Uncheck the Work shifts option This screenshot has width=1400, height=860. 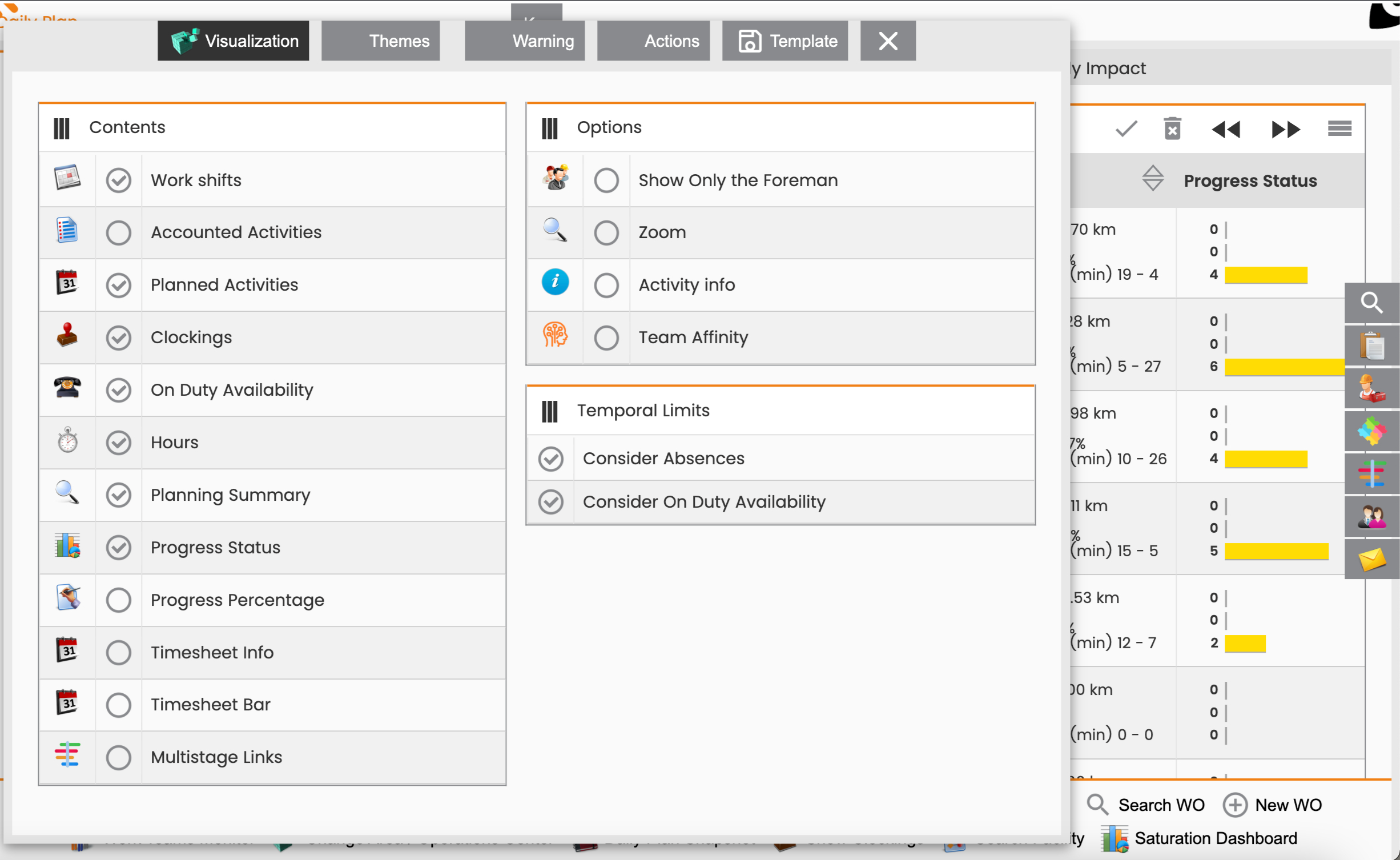(x=119, y=180)
